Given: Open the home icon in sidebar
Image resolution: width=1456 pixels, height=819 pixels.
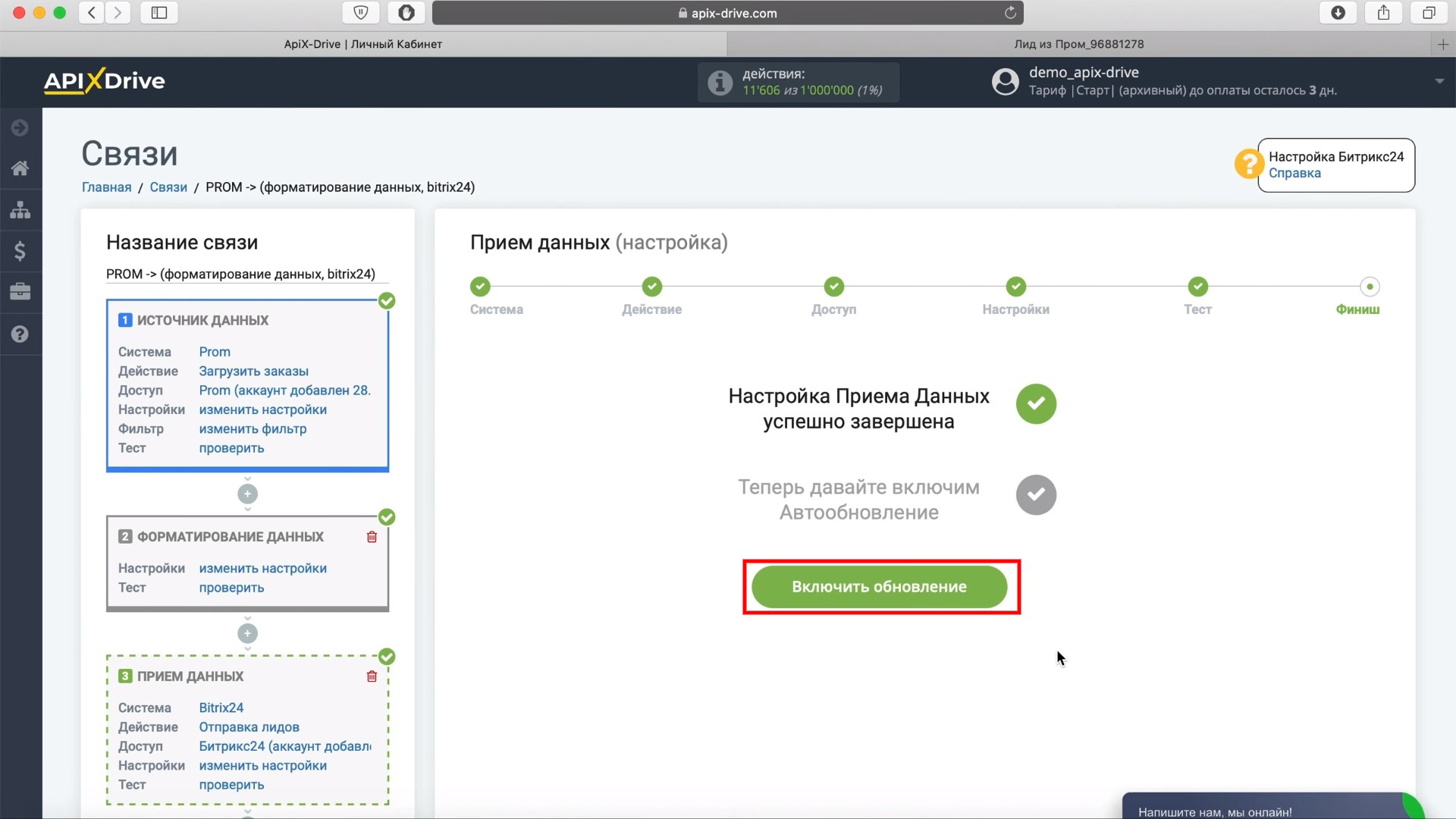Looking at the screenshot, I should 20,168.
